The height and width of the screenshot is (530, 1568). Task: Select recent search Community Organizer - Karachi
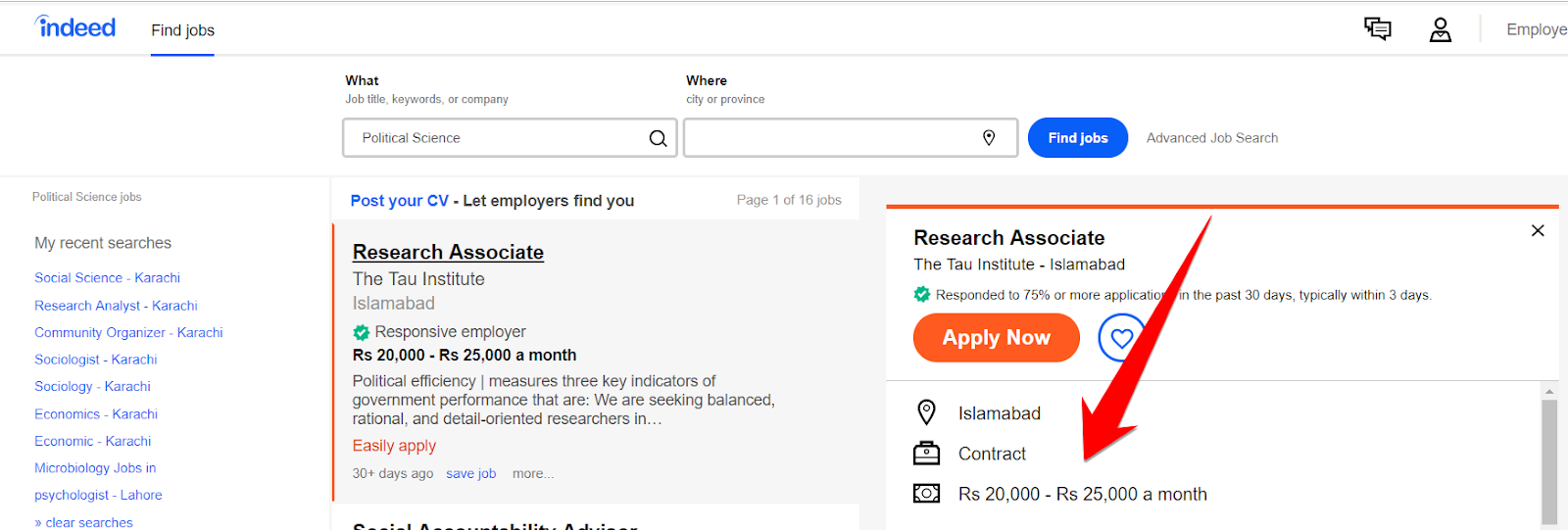pyautogui.click(x=128, y=333)
